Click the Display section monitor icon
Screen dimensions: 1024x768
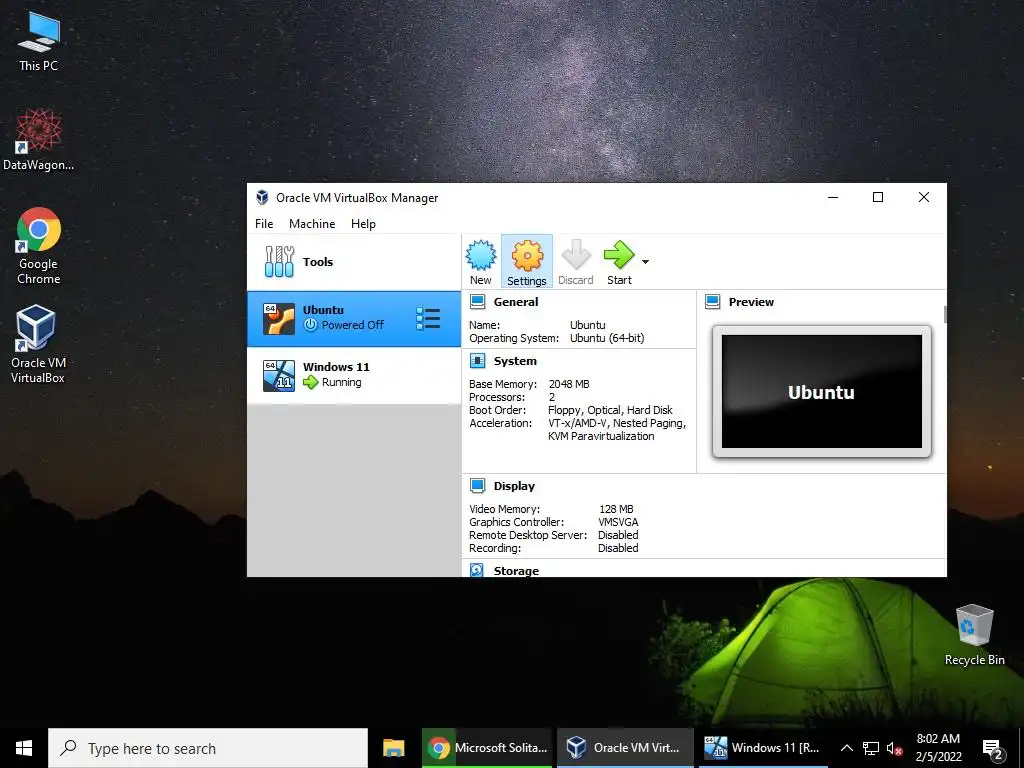pos(477,486)
